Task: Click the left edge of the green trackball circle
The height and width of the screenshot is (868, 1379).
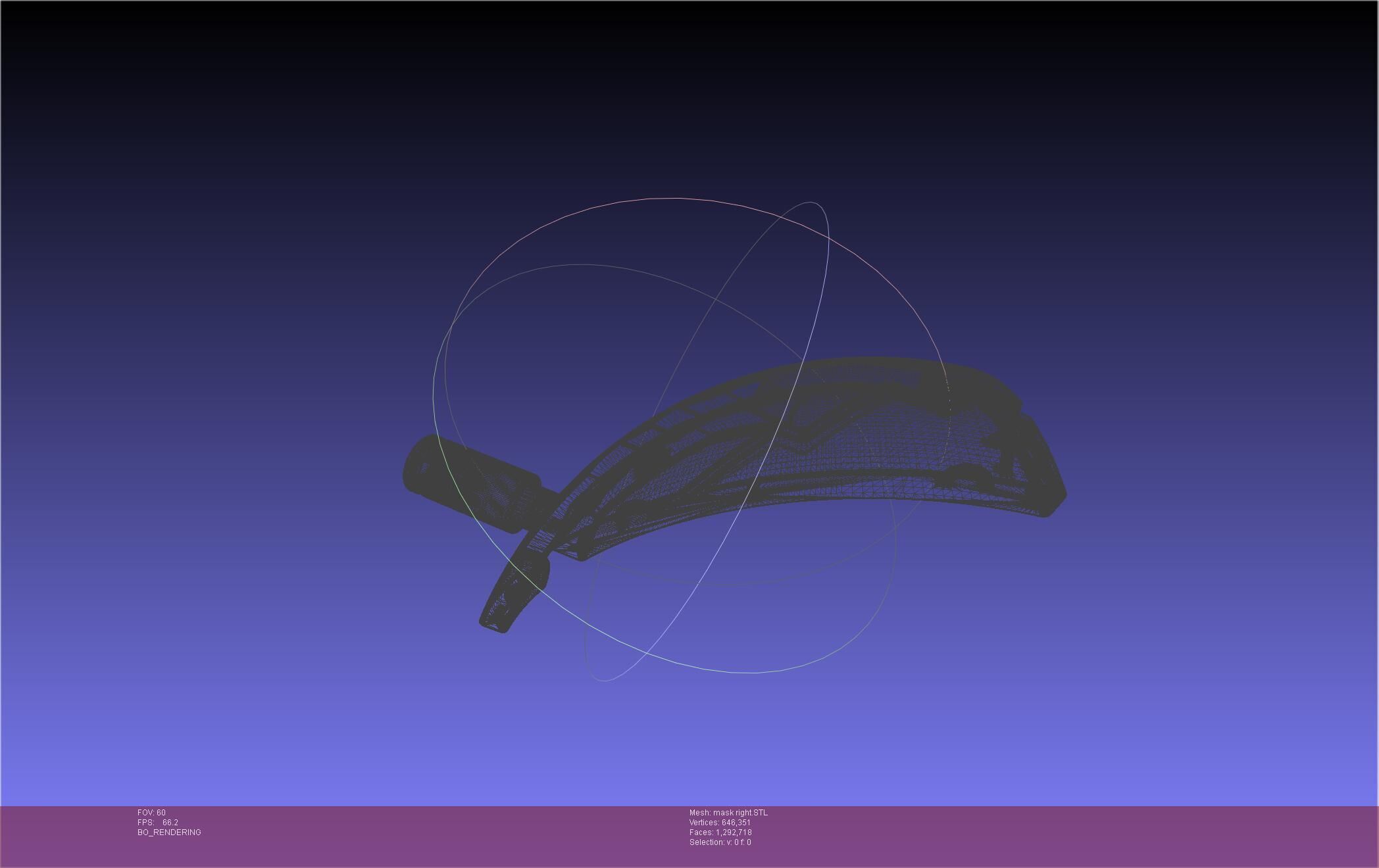Action: (x=434, y=395)
